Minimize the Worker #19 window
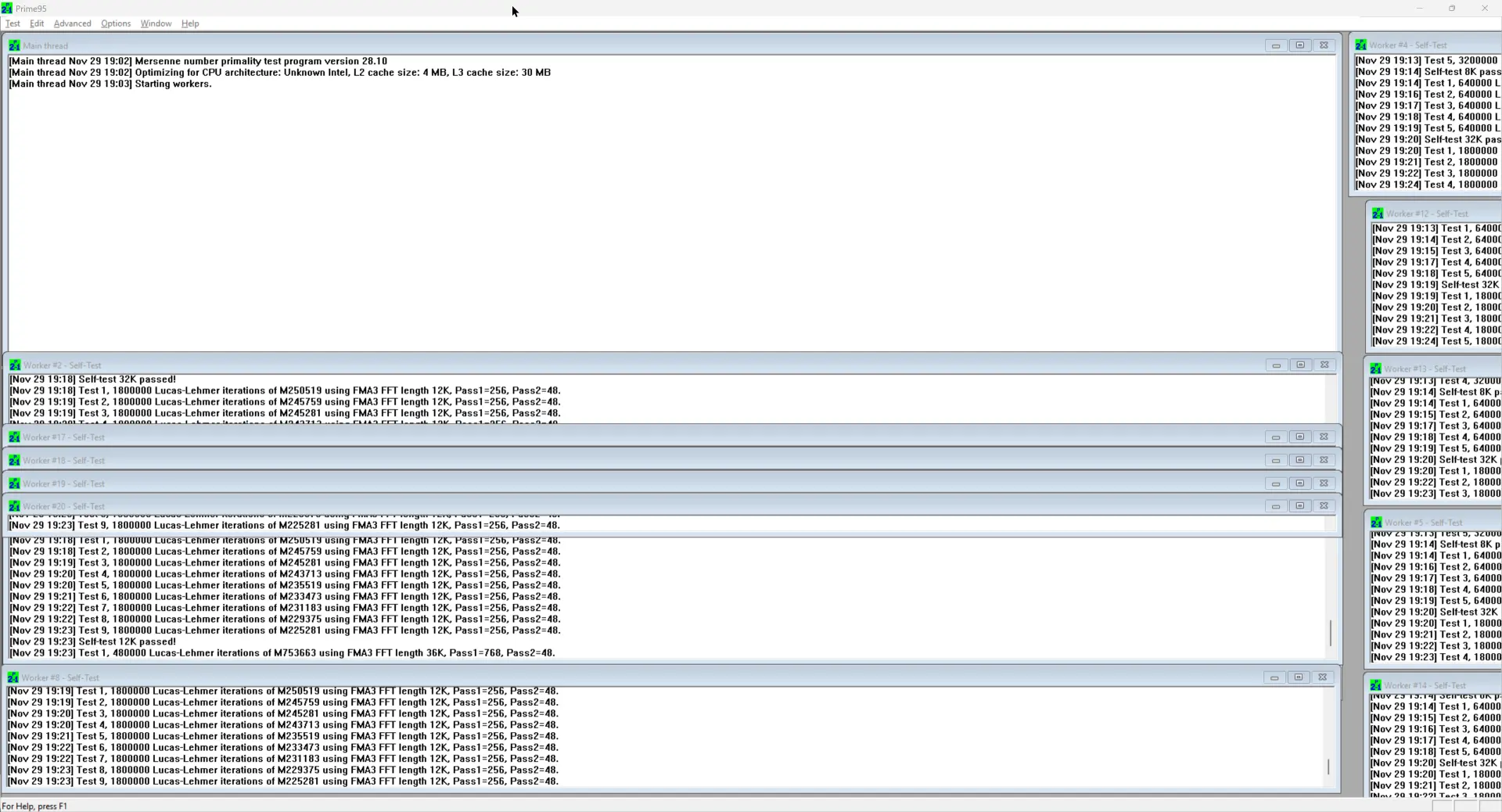The image size is (1502, 812). [x=1276, y=483]
